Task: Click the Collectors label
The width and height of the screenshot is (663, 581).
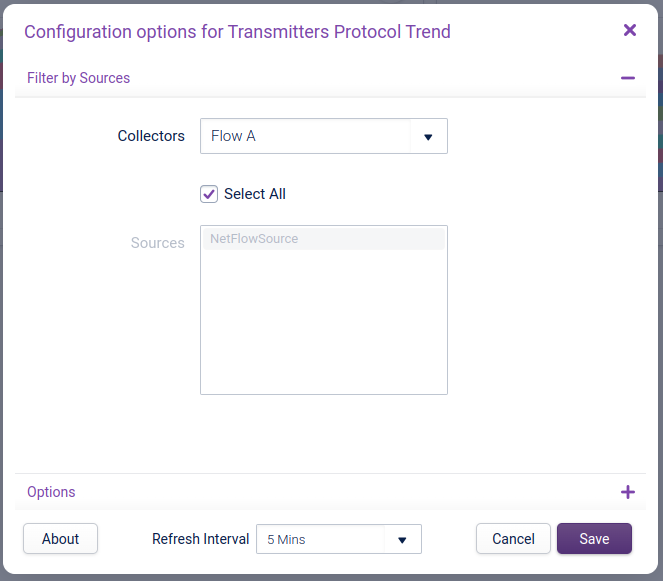Action: [151, 136]
